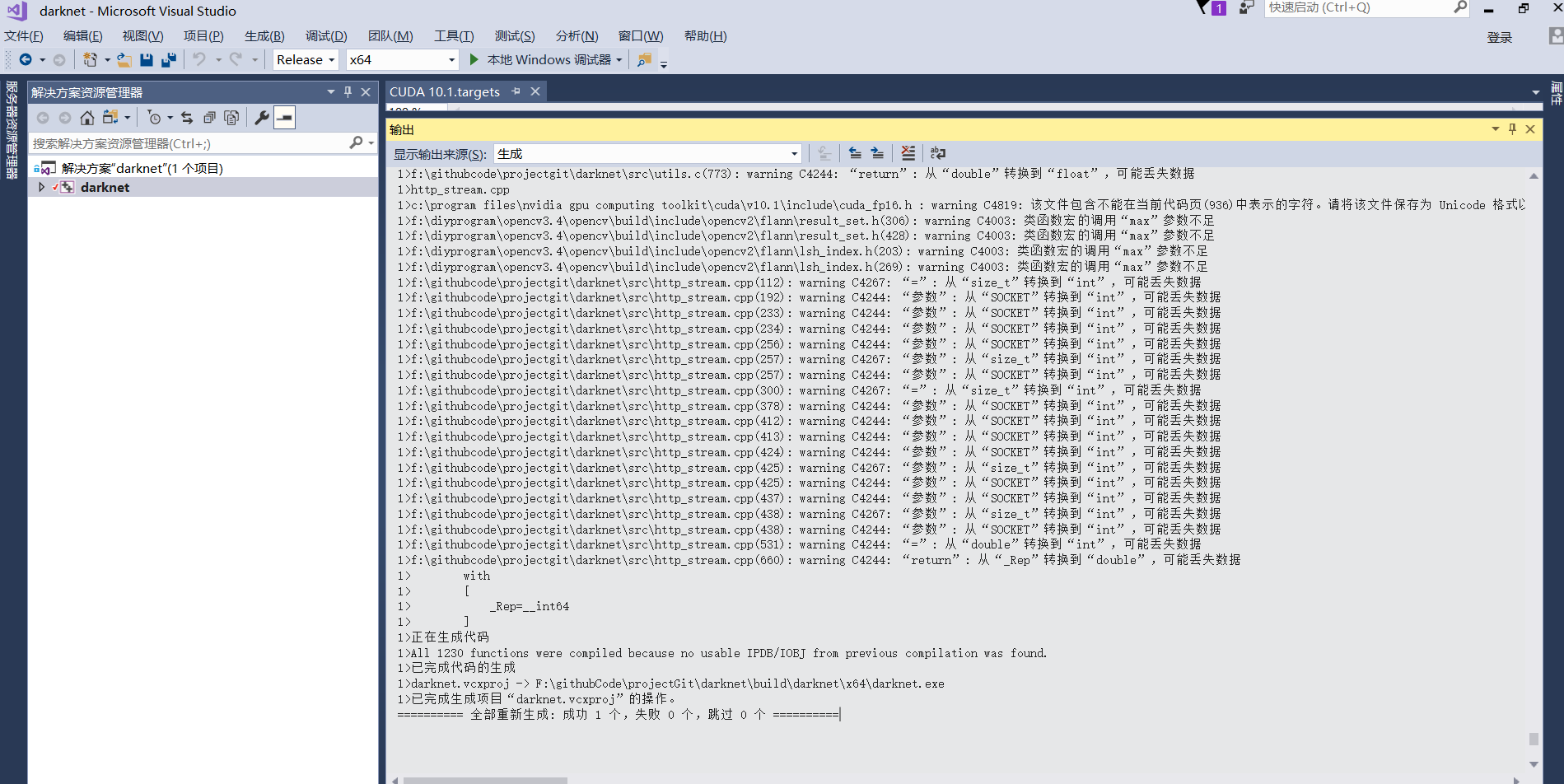Click the 快速启动 search input field
This screenshot has width=1564, height=784.
pyautogui.click(x=1359, y=7)
